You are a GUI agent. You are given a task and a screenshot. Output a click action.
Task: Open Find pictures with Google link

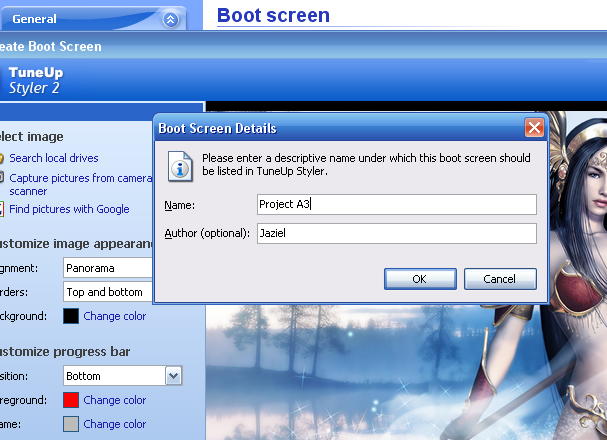click(x=69, y=209)
